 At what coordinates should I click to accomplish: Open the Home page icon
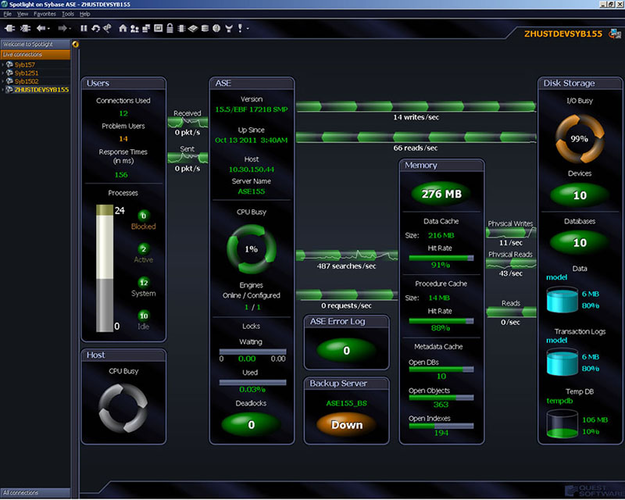123,28
